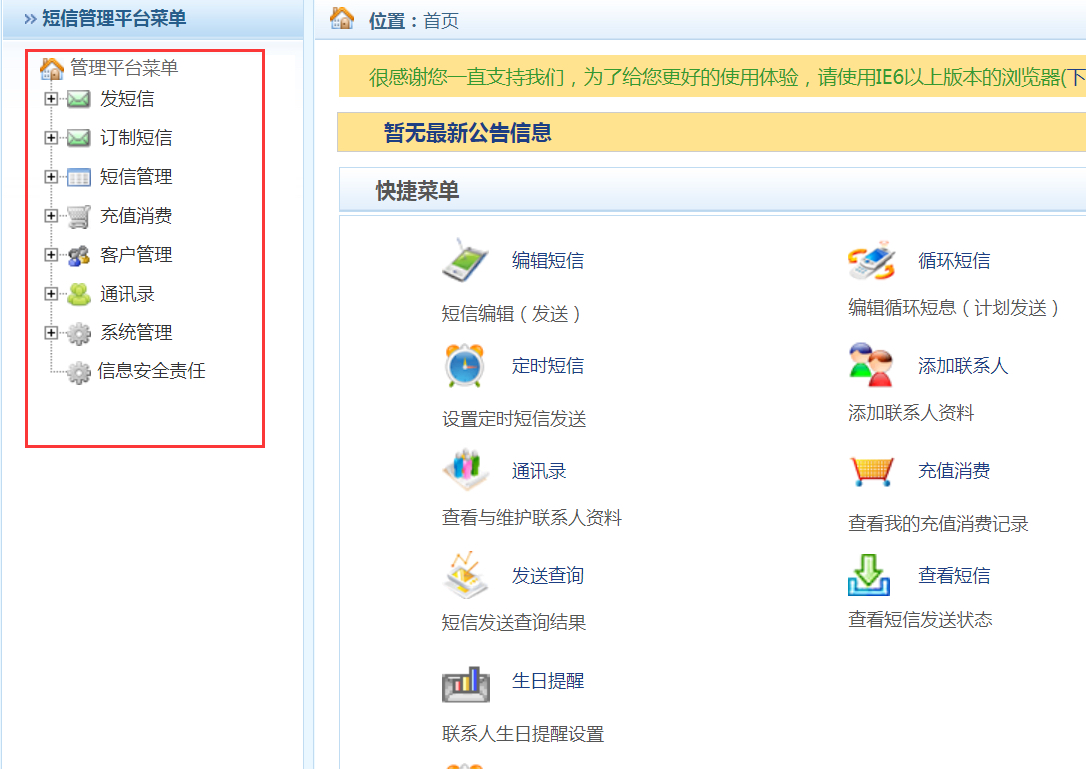Viewport: 1086px width, 769px height.
Task: Click the 短信管理平台菜单 panel header
Action: point(153,19)
